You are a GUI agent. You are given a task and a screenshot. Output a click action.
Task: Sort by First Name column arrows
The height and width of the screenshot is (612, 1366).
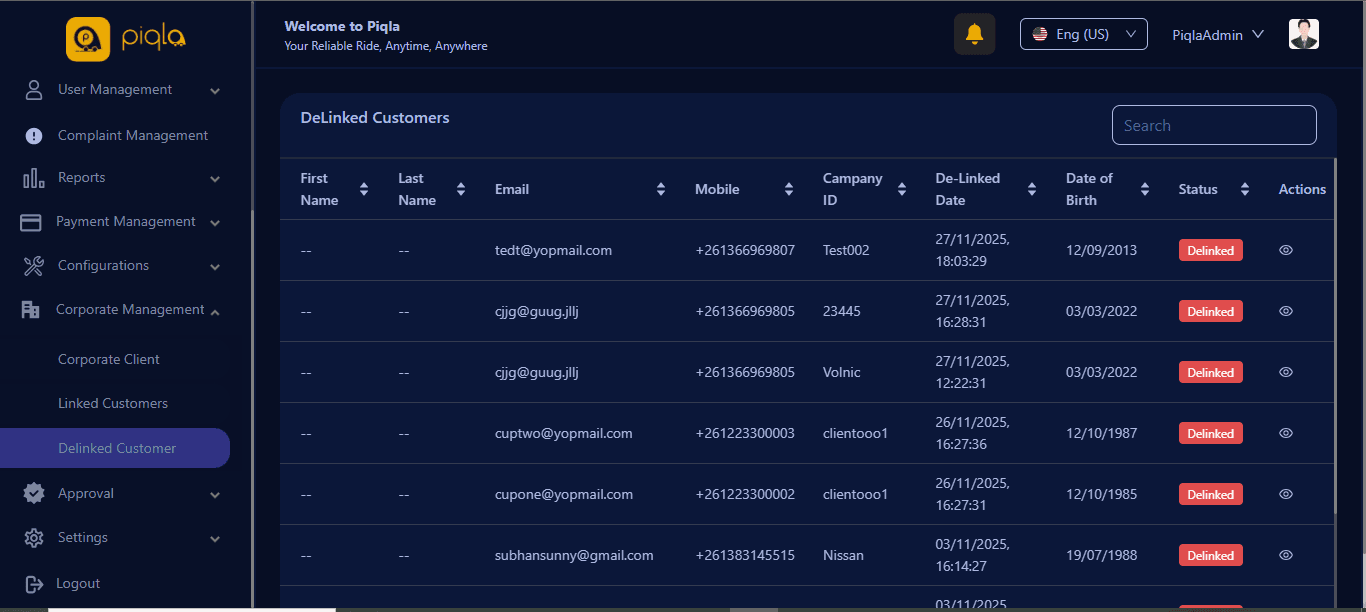click(x=364, y=189)
